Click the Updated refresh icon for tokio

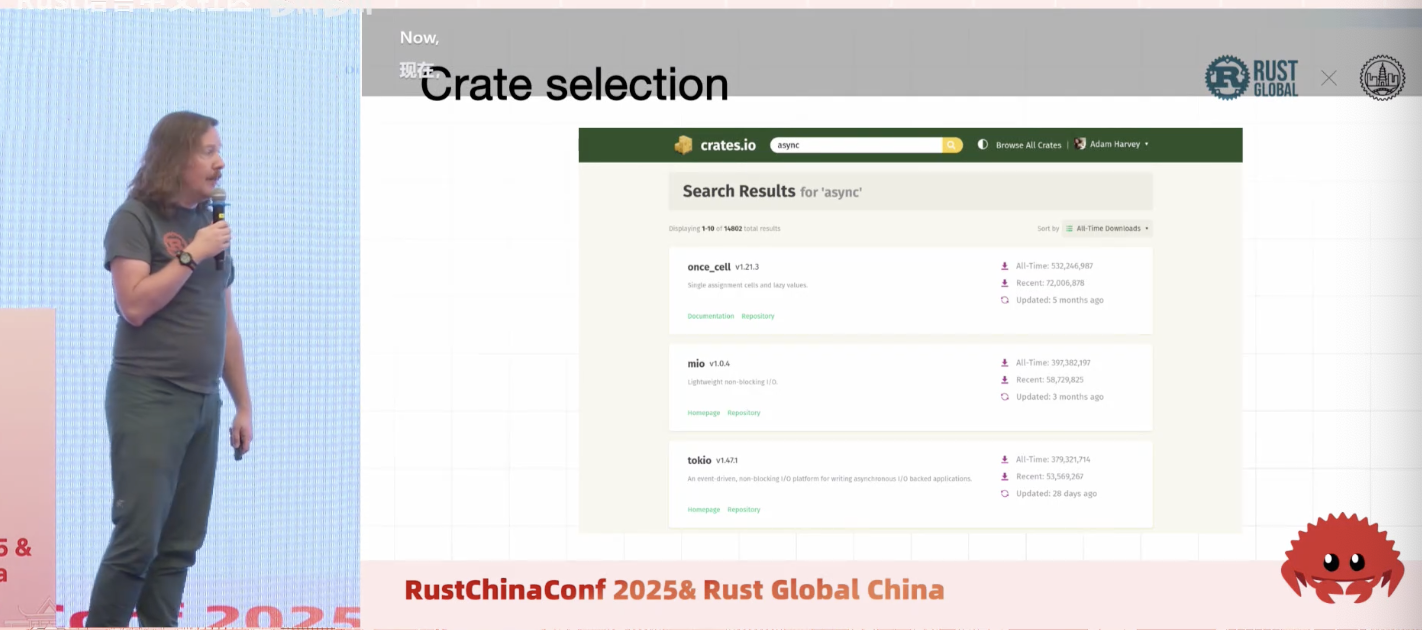1004,494
